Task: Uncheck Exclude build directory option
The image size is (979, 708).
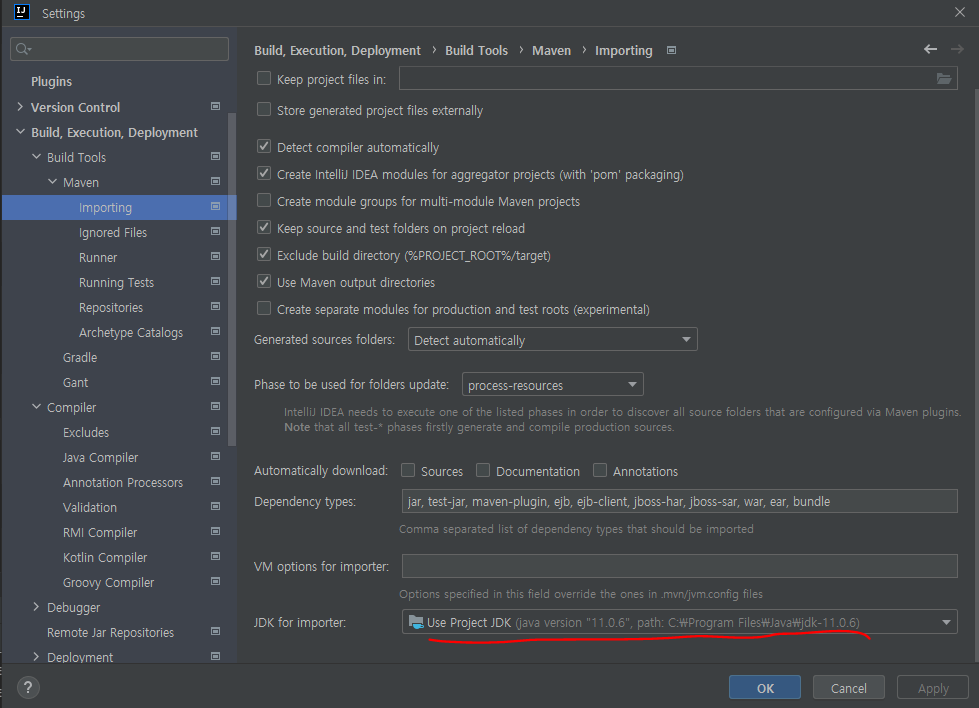Action: (264, 254)
